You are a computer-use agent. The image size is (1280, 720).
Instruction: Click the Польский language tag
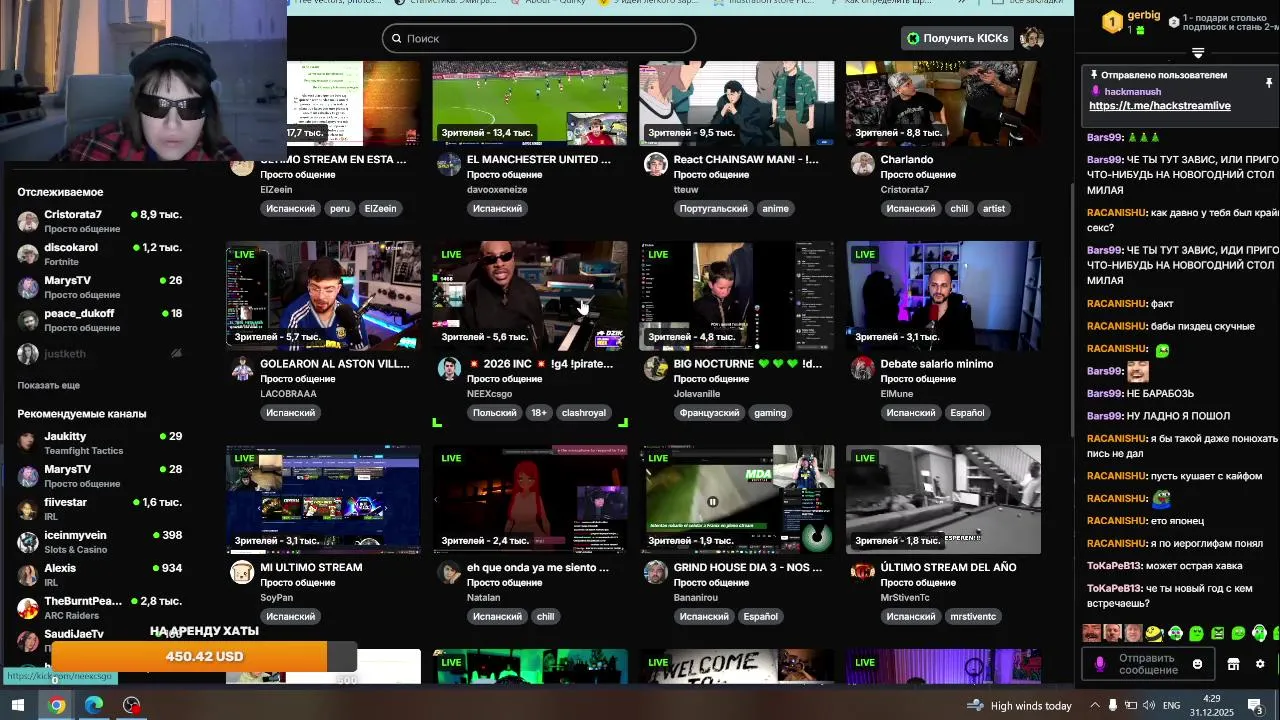click(x=494, y=412)
